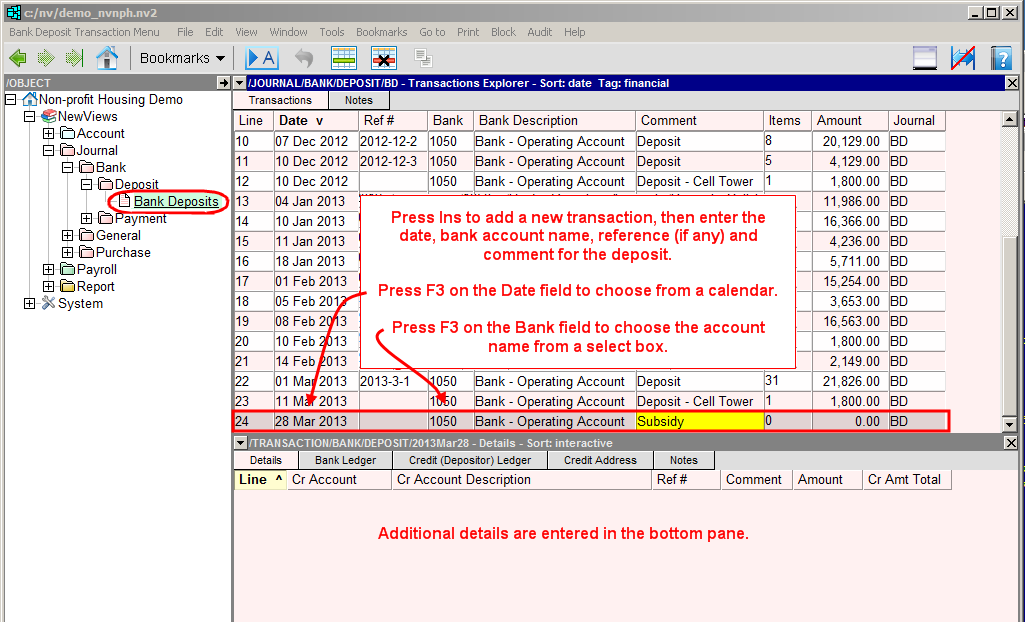Open the Tools menu

(x=331, y=31)
